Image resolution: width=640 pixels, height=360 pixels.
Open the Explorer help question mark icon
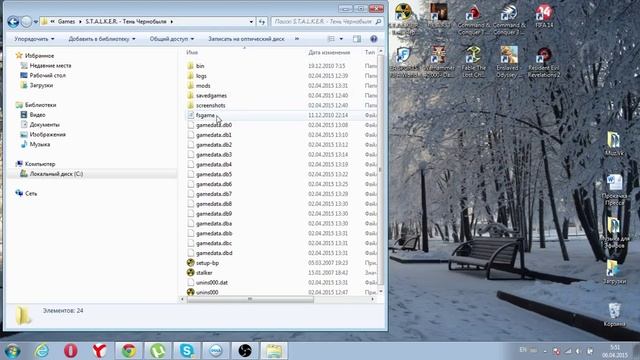[x=373, y=39]
